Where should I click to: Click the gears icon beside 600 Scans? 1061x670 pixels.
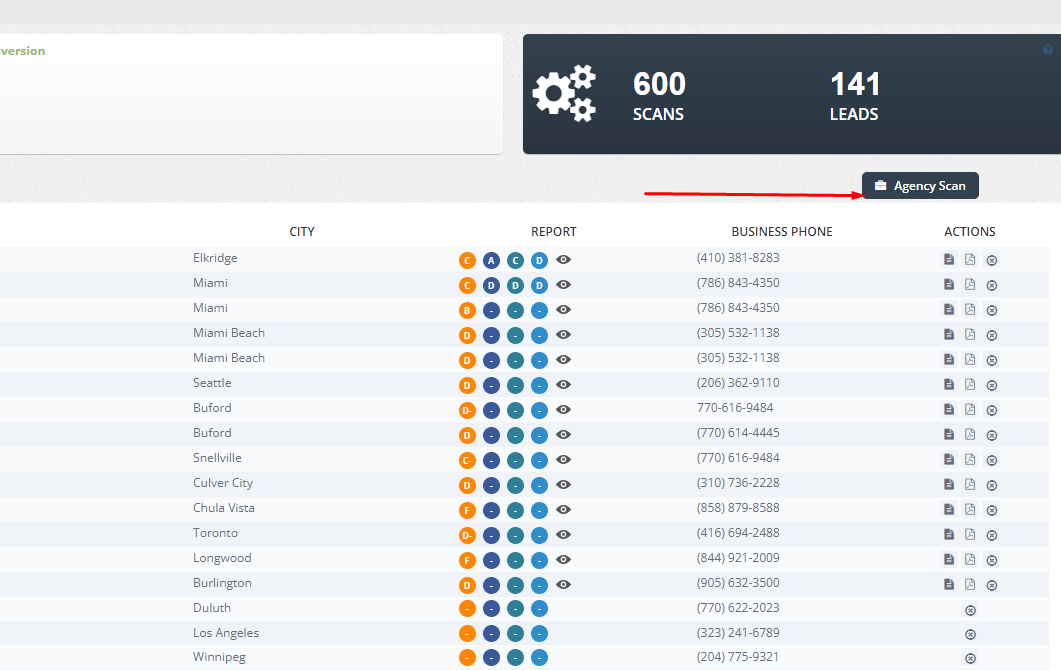pos(564,94)
